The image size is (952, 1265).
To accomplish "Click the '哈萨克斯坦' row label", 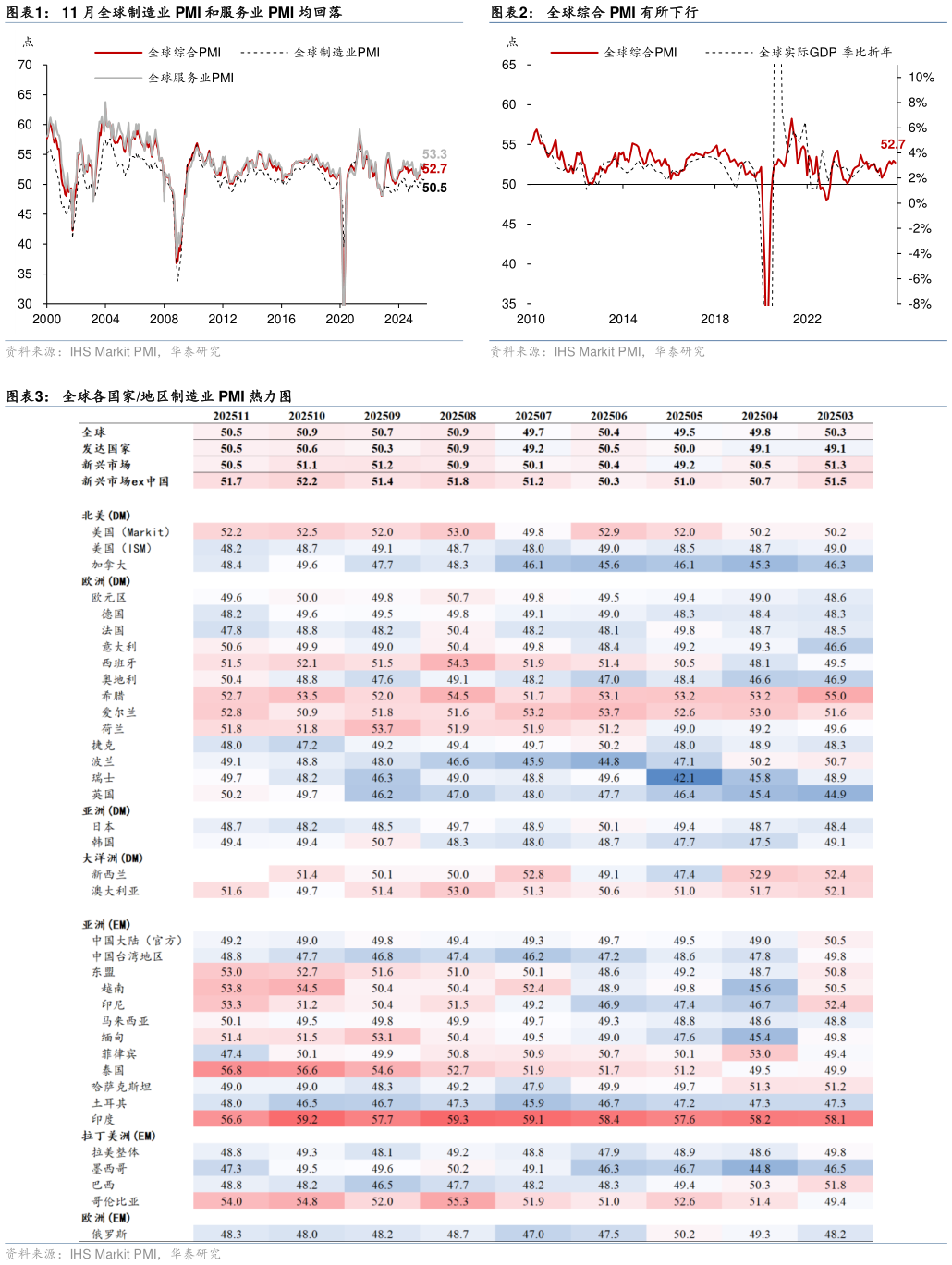I will coord(121,1087).
